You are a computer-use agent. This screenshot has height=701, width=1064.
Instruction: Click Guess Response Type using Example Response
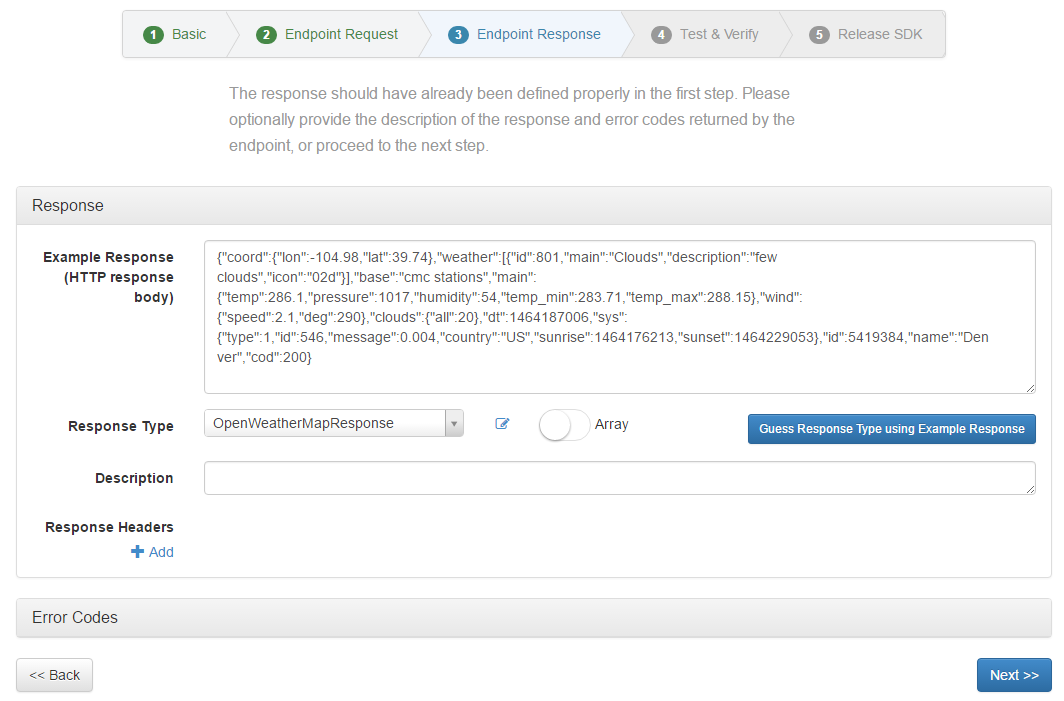click(891, 428)
